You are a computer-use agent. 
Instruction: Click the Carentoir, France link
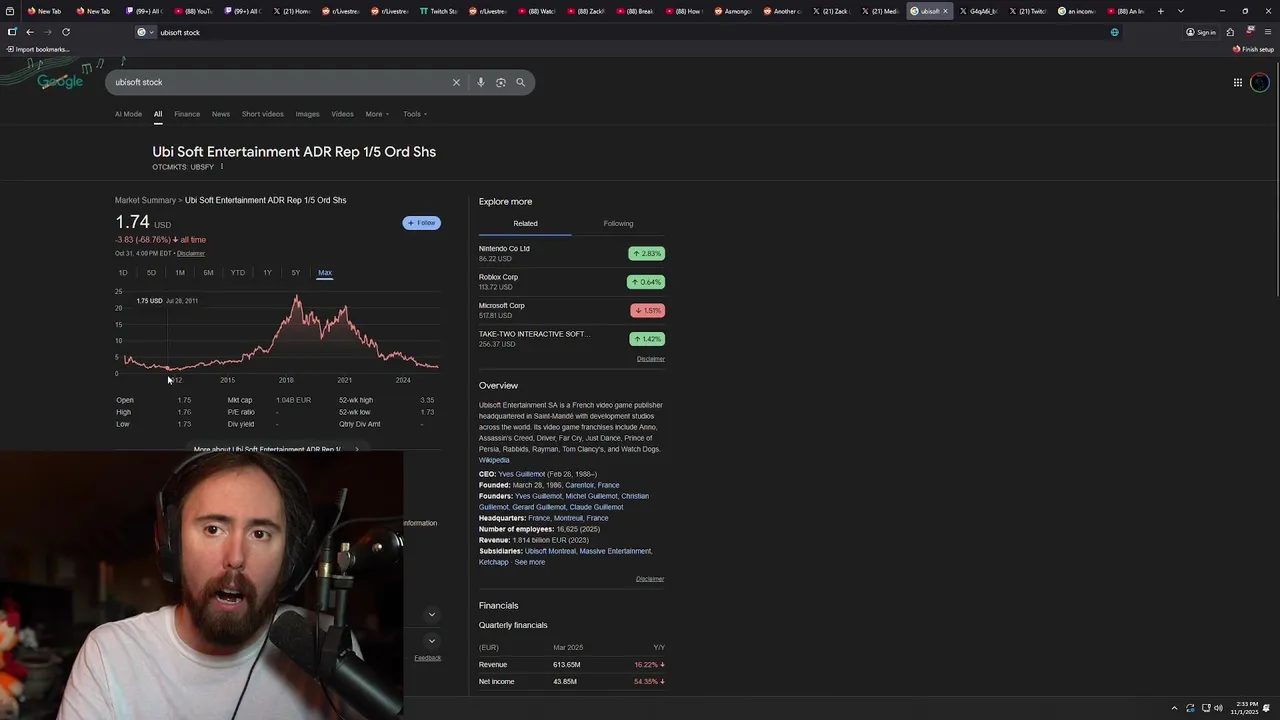(592, 485)
